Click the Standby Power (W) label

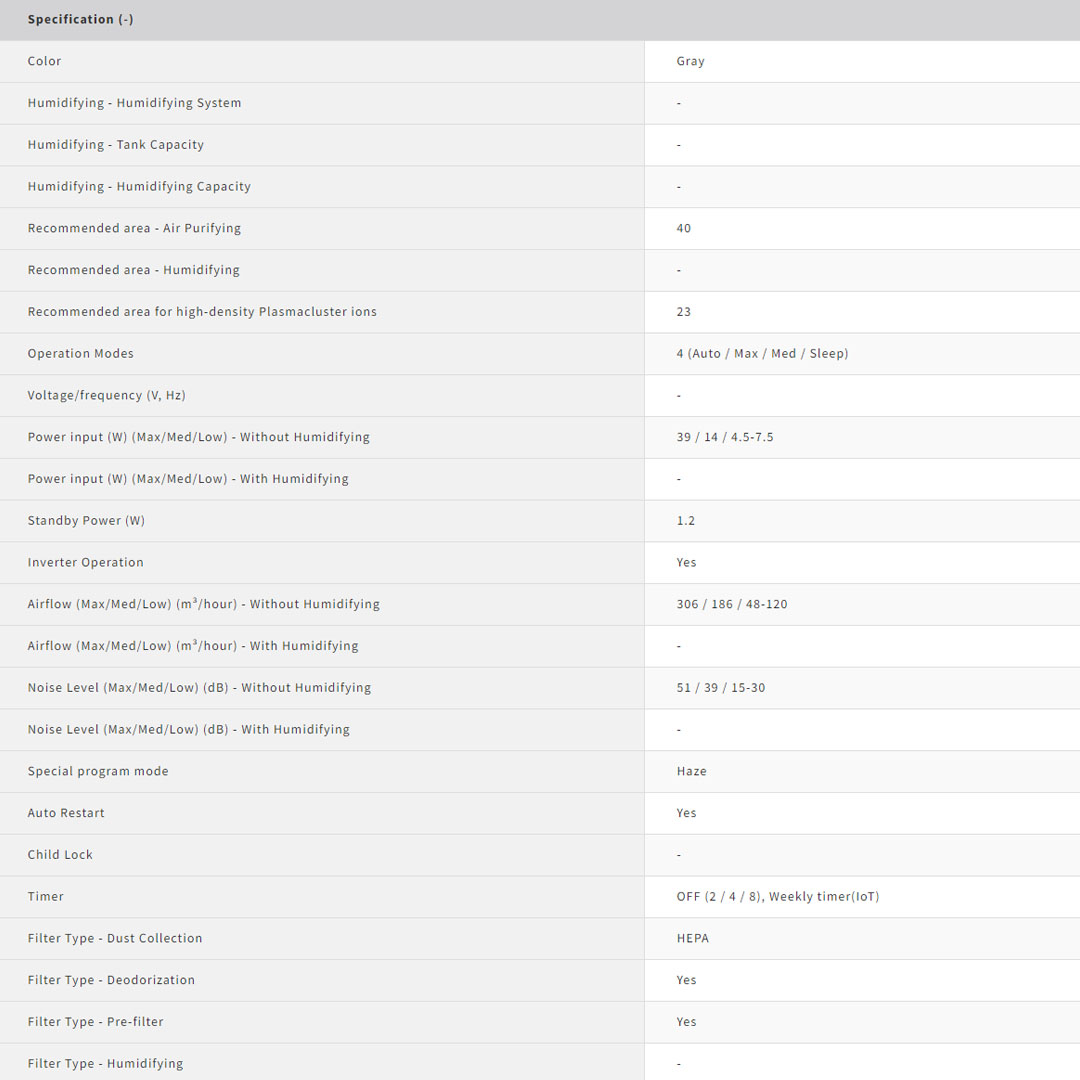pyautogui.click(x=86, y=521)
